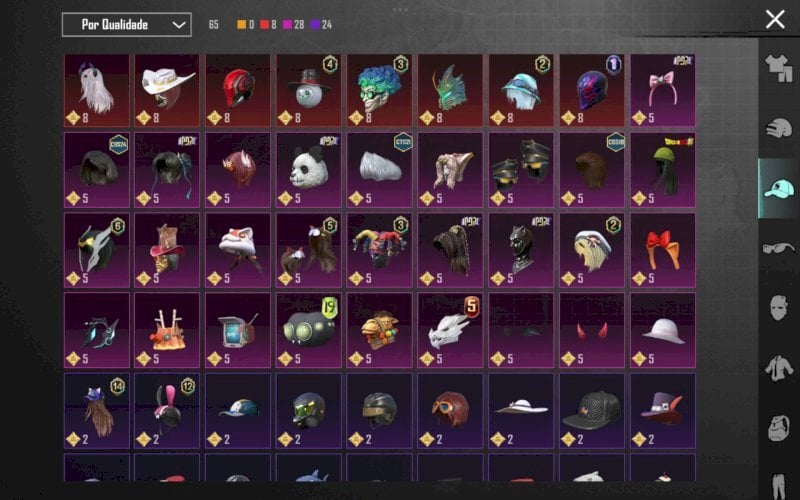Select the black snapback cap item
This screenshot has width=800, height=500.
[592, 411]
